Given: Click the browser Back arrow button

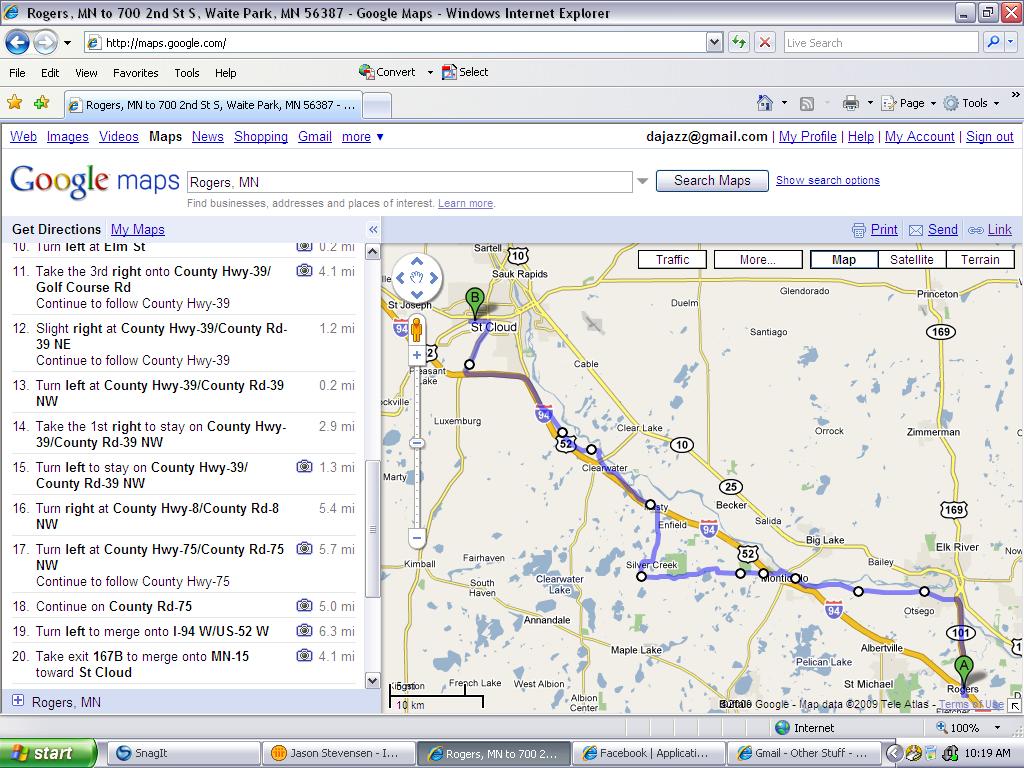Looking at the screenshot, I should (18, 43).
